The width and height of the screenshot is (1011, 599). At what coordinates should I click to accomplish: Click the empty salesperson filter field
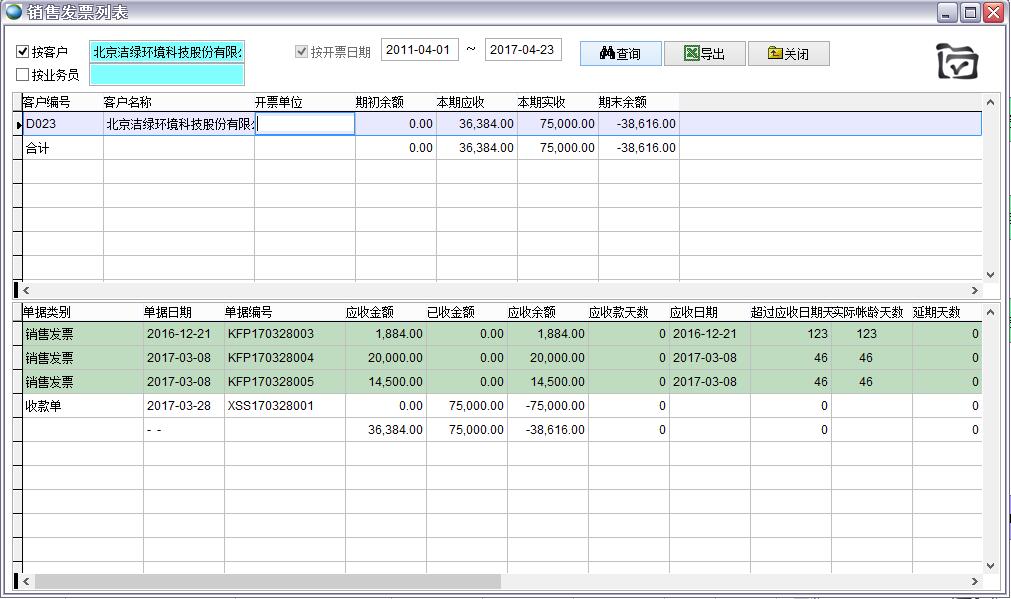(167, 75)
